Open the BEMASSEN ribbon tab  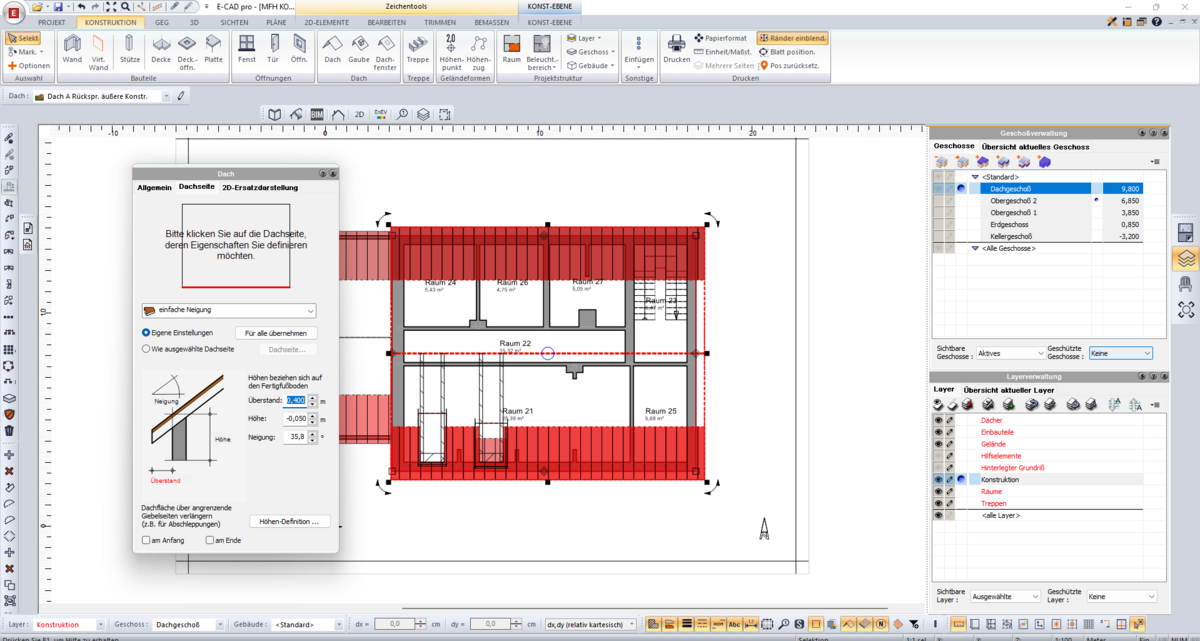(491, 21)
